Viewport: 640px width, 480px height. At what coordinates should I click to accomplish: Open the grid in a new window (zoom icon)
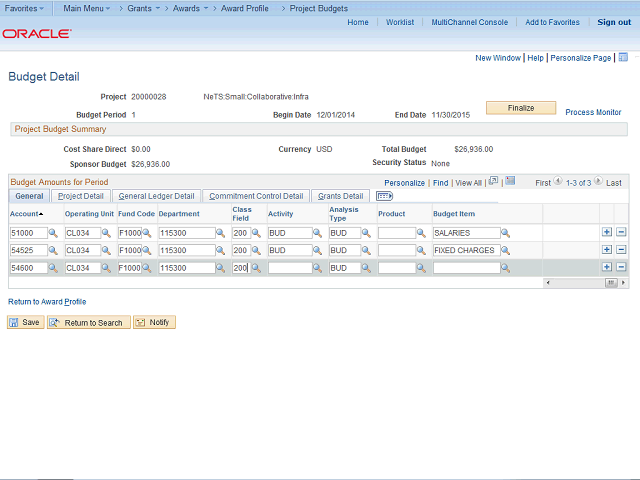493,182
